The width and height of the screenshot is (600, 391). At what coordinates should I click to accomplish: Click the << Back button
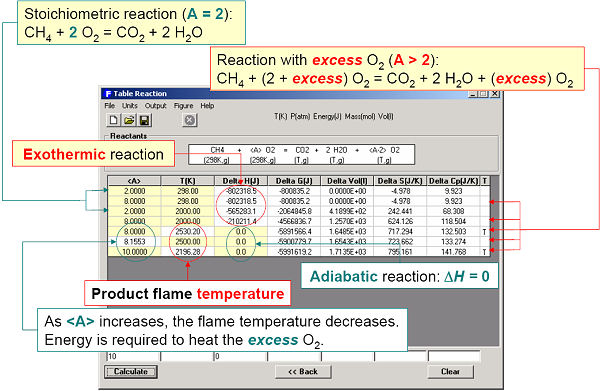click(x=303, y=371)
